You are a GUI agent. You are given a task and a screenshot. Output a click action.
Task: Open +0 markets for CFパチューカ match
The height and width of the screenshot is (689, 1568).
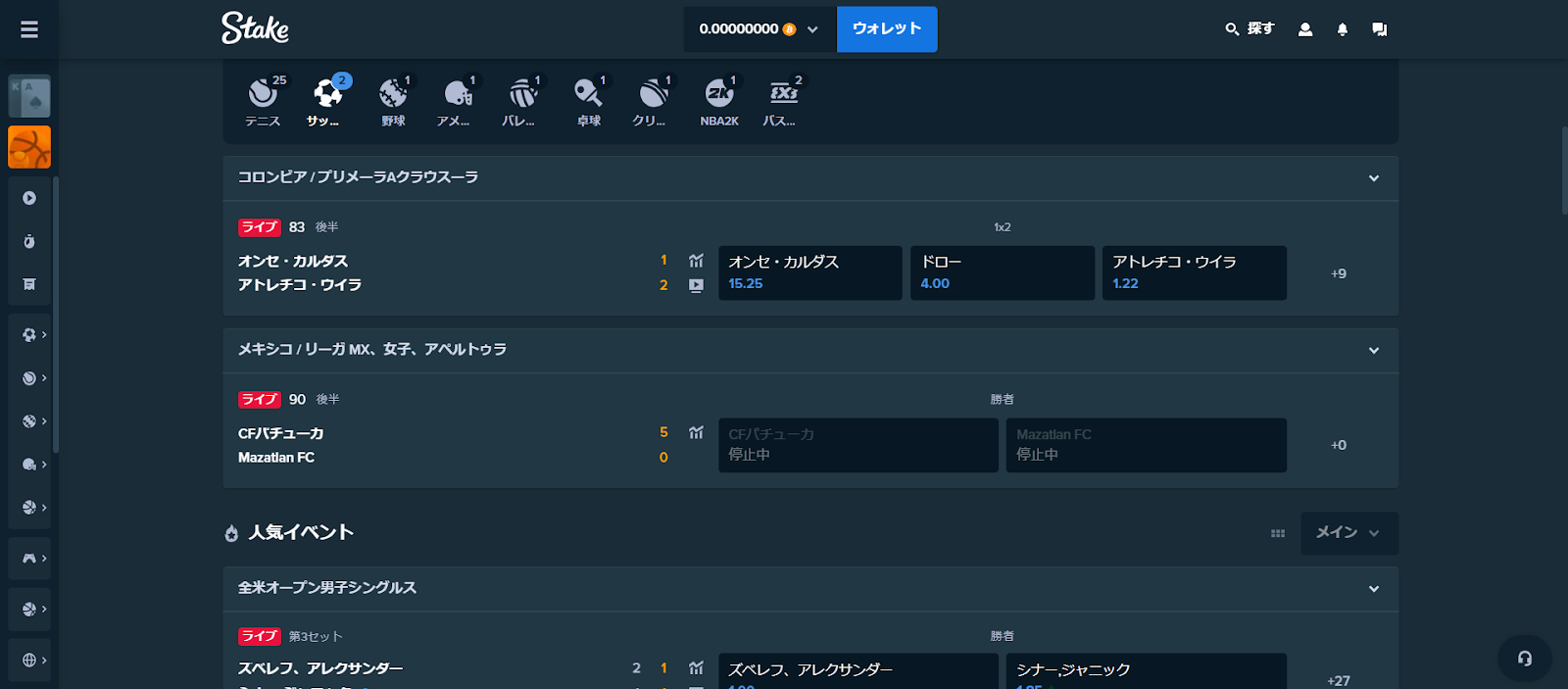(x=1339, y=445)
